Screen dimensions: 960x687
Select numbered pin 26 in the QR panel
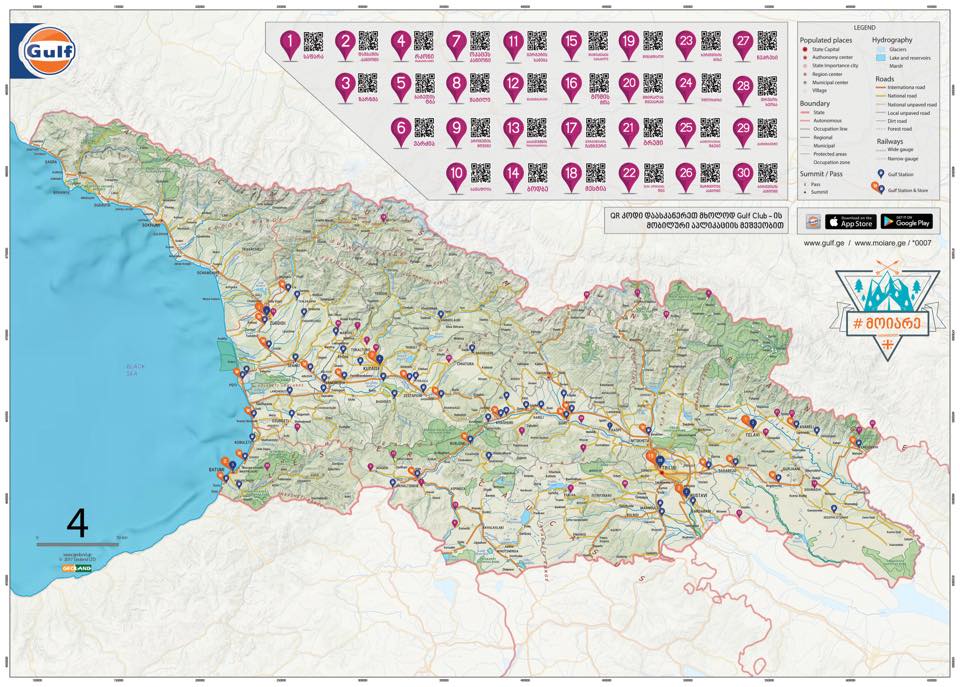(x=686, y=176)
